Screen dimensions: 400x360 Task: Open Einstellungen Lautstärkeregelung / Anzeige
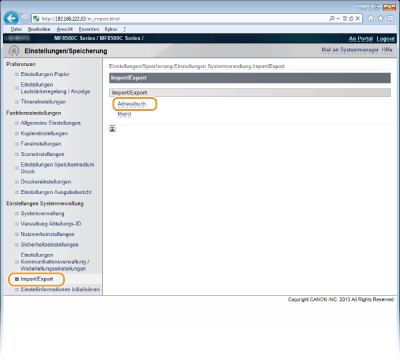coord(55,88)
